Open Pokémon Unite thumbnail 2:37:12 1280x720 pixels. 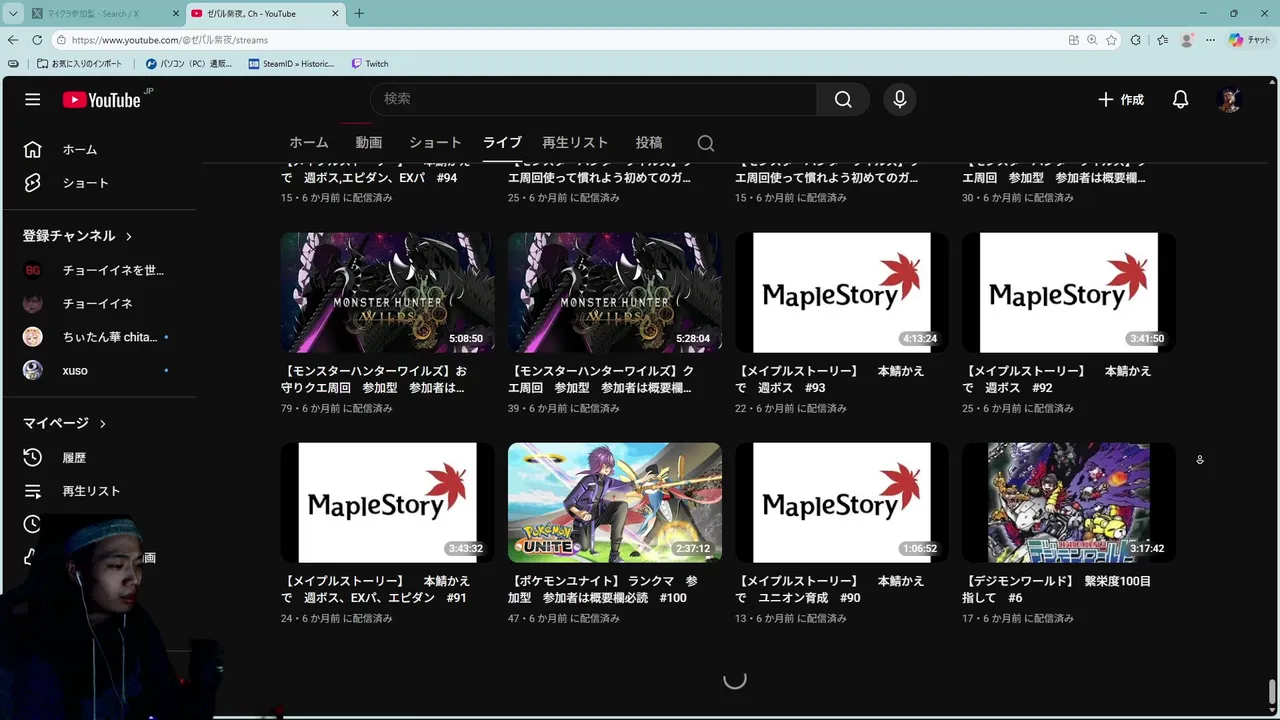[x=614, y=503]
